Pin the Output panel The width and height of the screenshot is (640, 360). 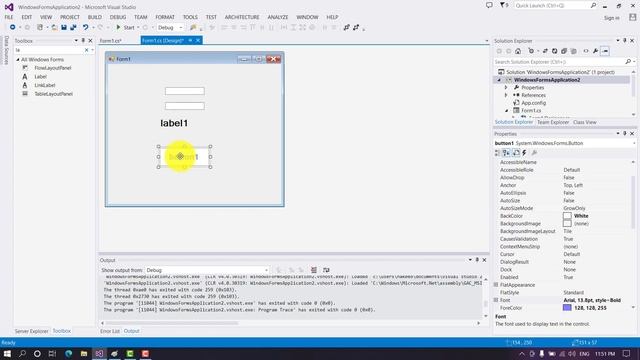(477, 260)
